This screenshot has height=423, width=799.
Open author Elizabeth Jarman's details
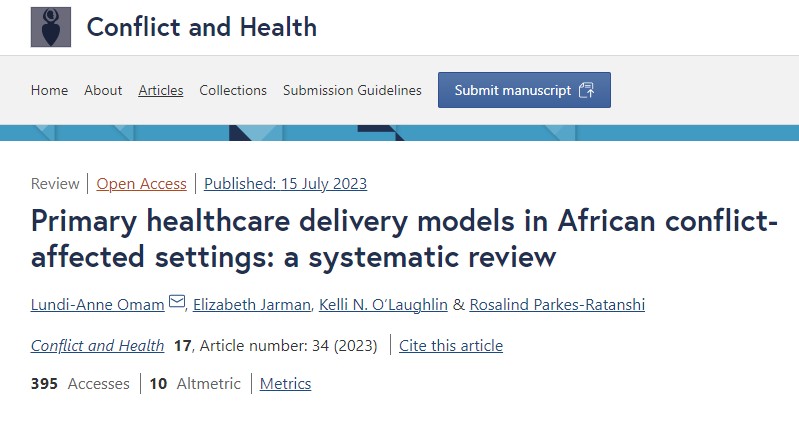point(252,304)
